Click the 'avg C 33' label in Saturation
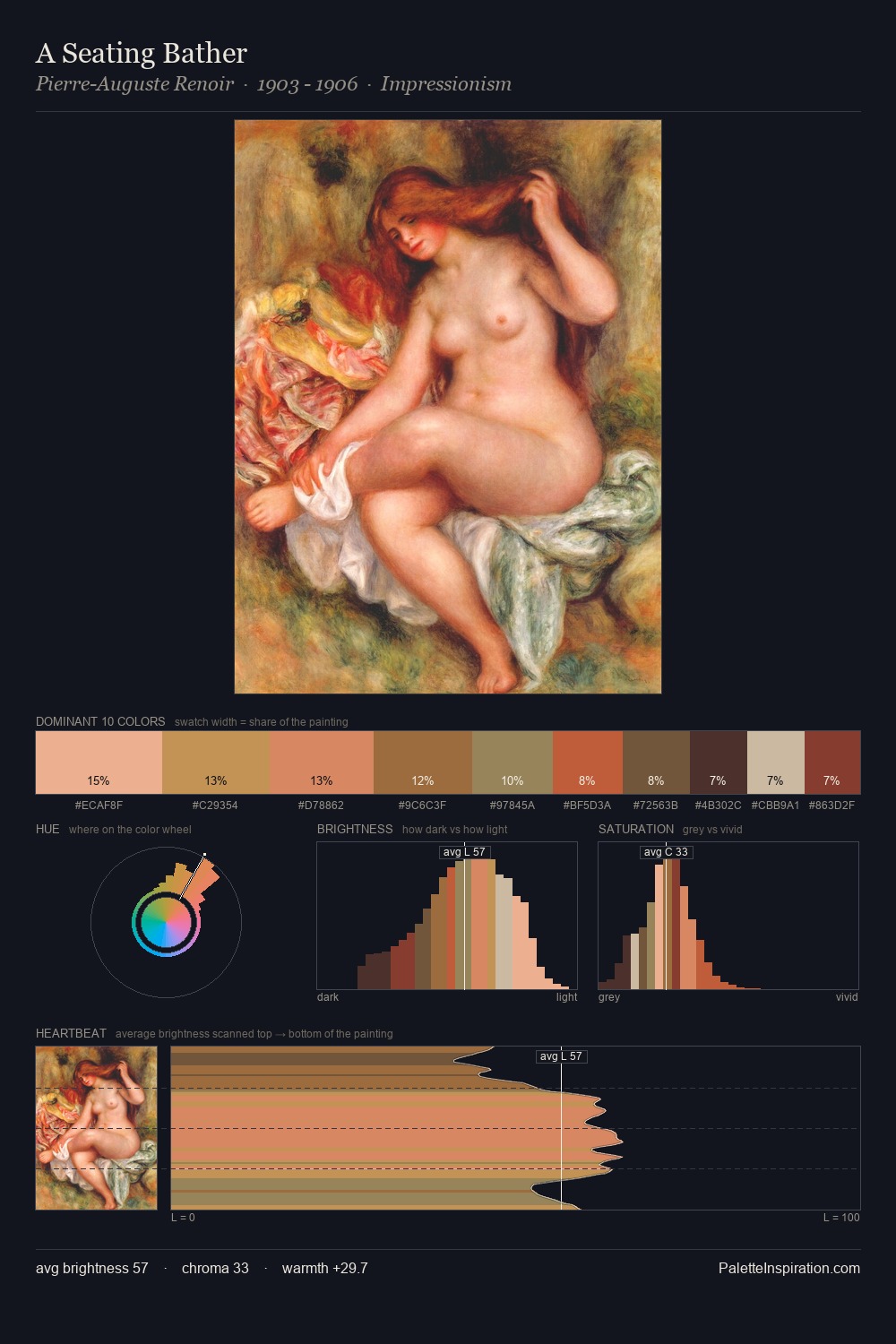This screenshot has height=1344, width=896. [x=666, y=852]
